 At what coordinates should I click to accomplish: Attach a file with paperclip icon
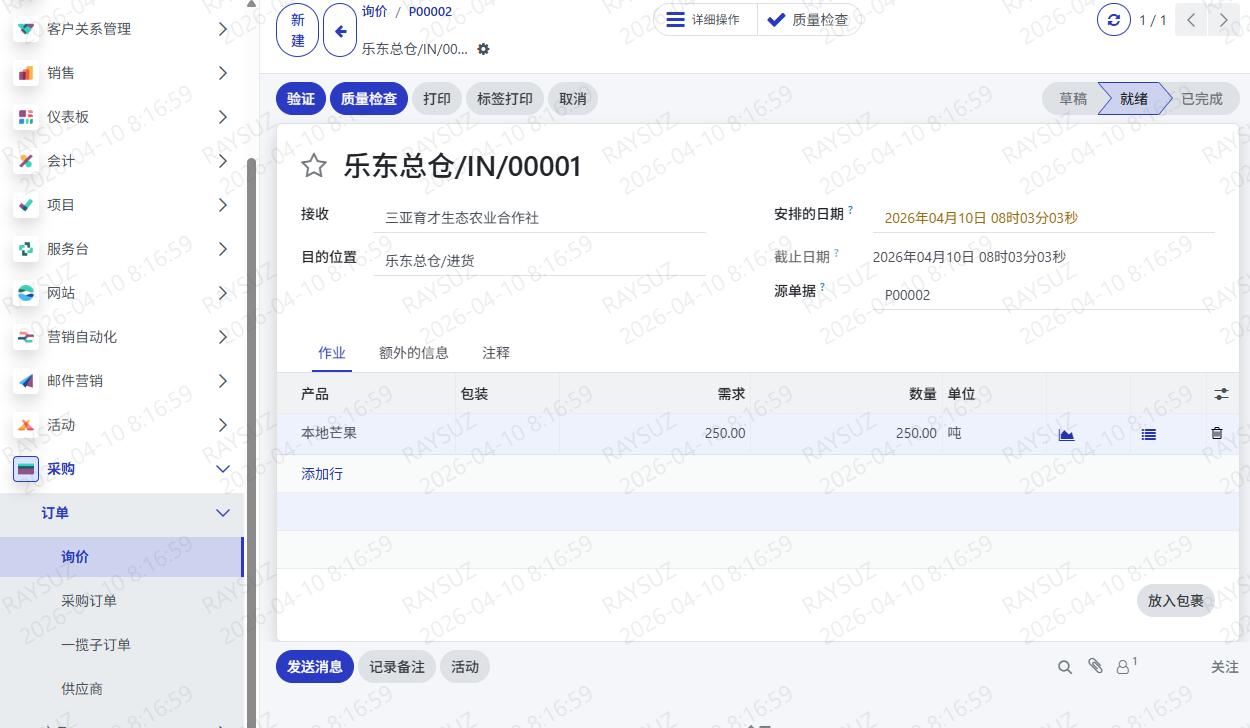tap(1095, 666)
